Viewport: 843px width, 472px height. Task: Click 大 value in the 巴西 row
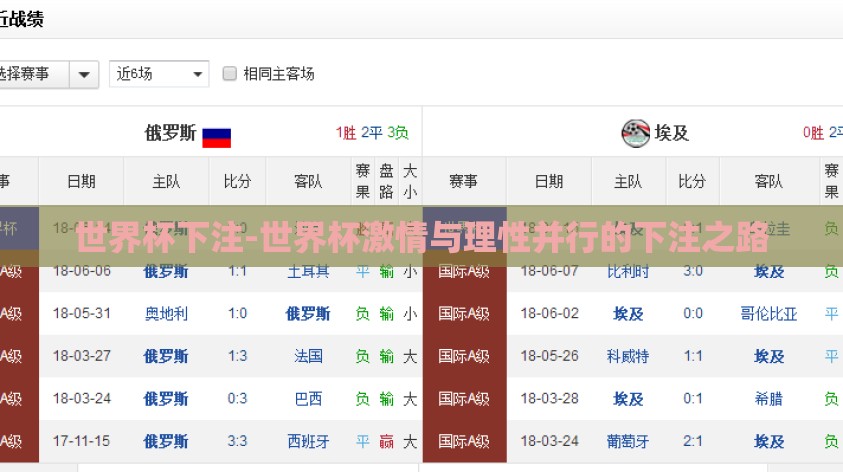(410, 399)
